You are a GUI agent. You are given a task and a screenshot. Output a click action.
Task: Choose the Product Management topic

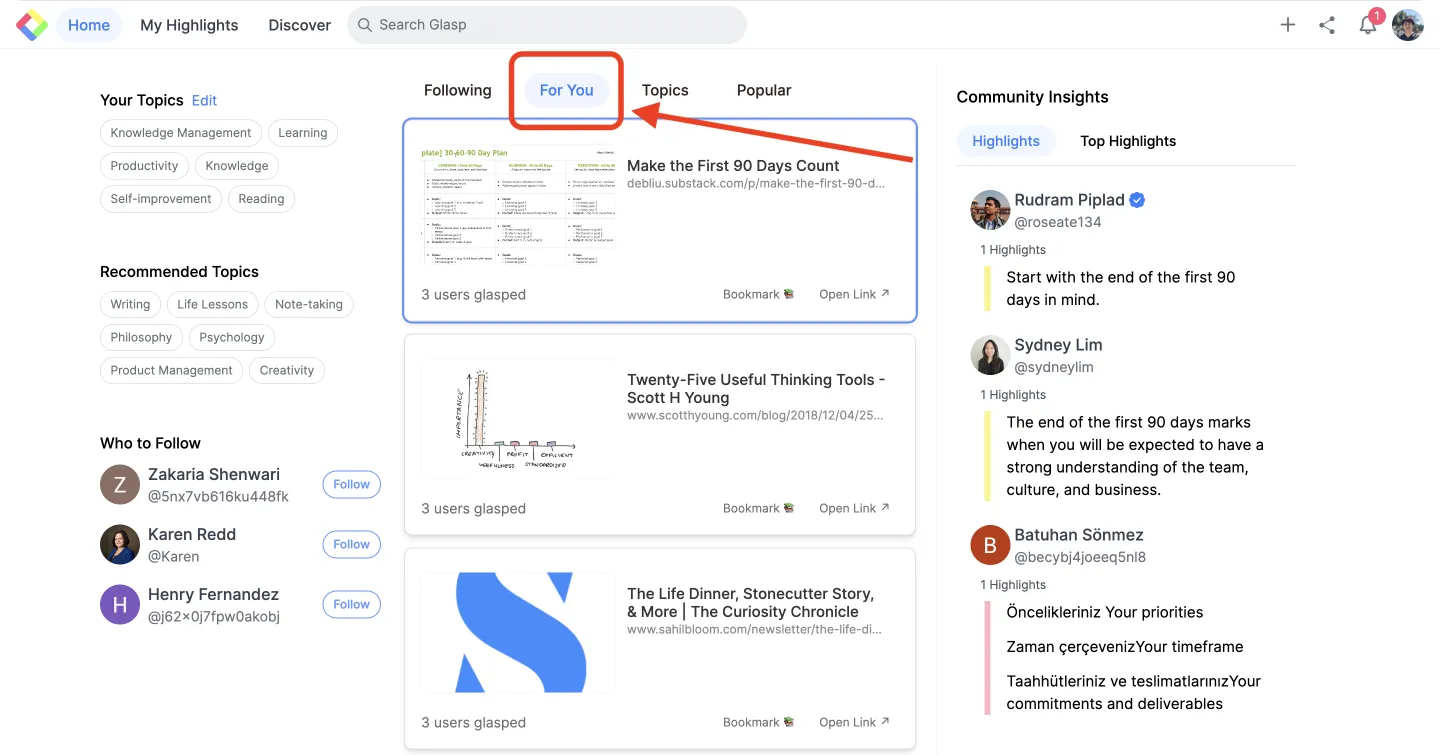[x=171, y=370]
